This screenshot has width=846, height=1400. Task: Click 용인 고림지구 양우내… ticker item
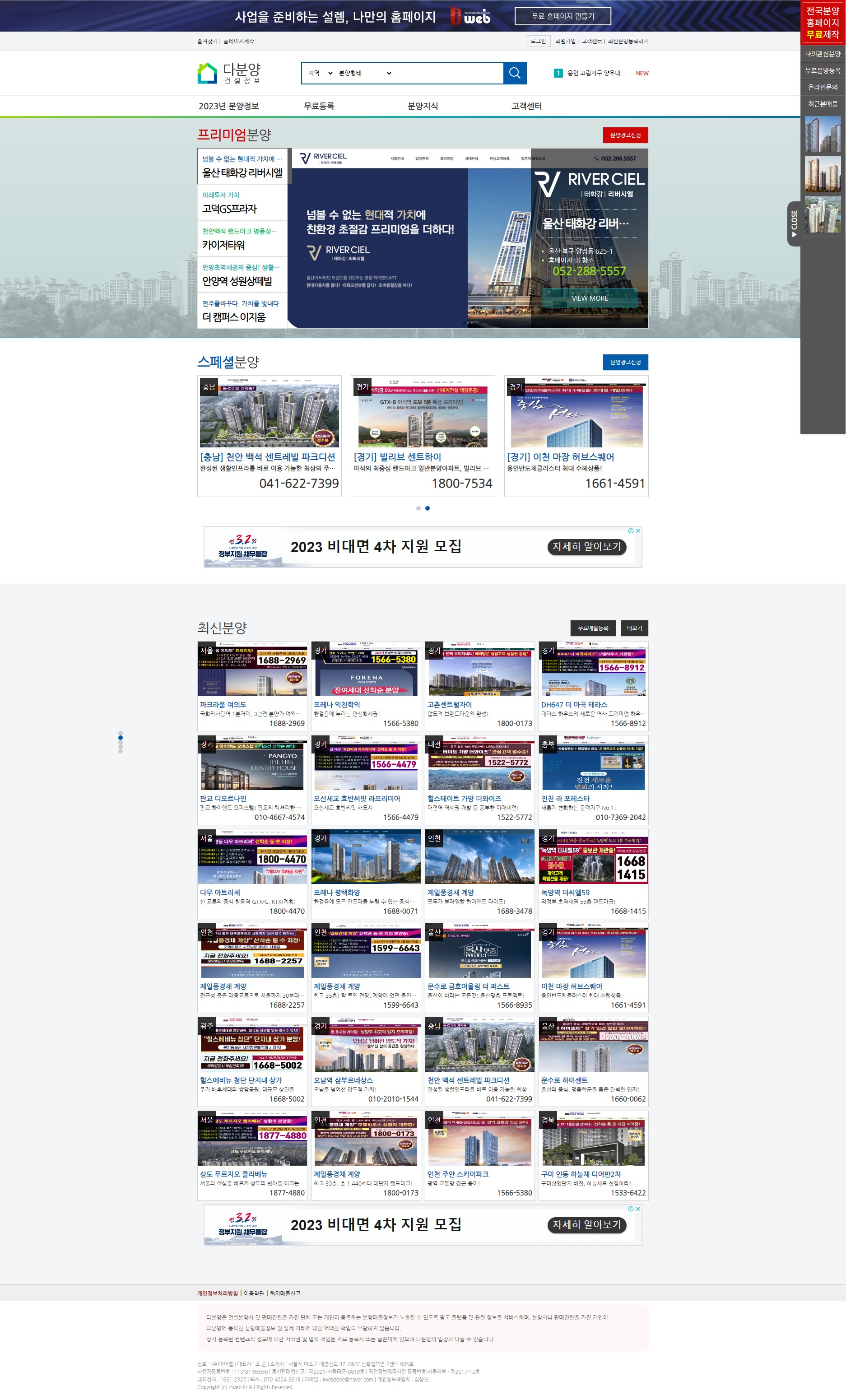[596, 73]
